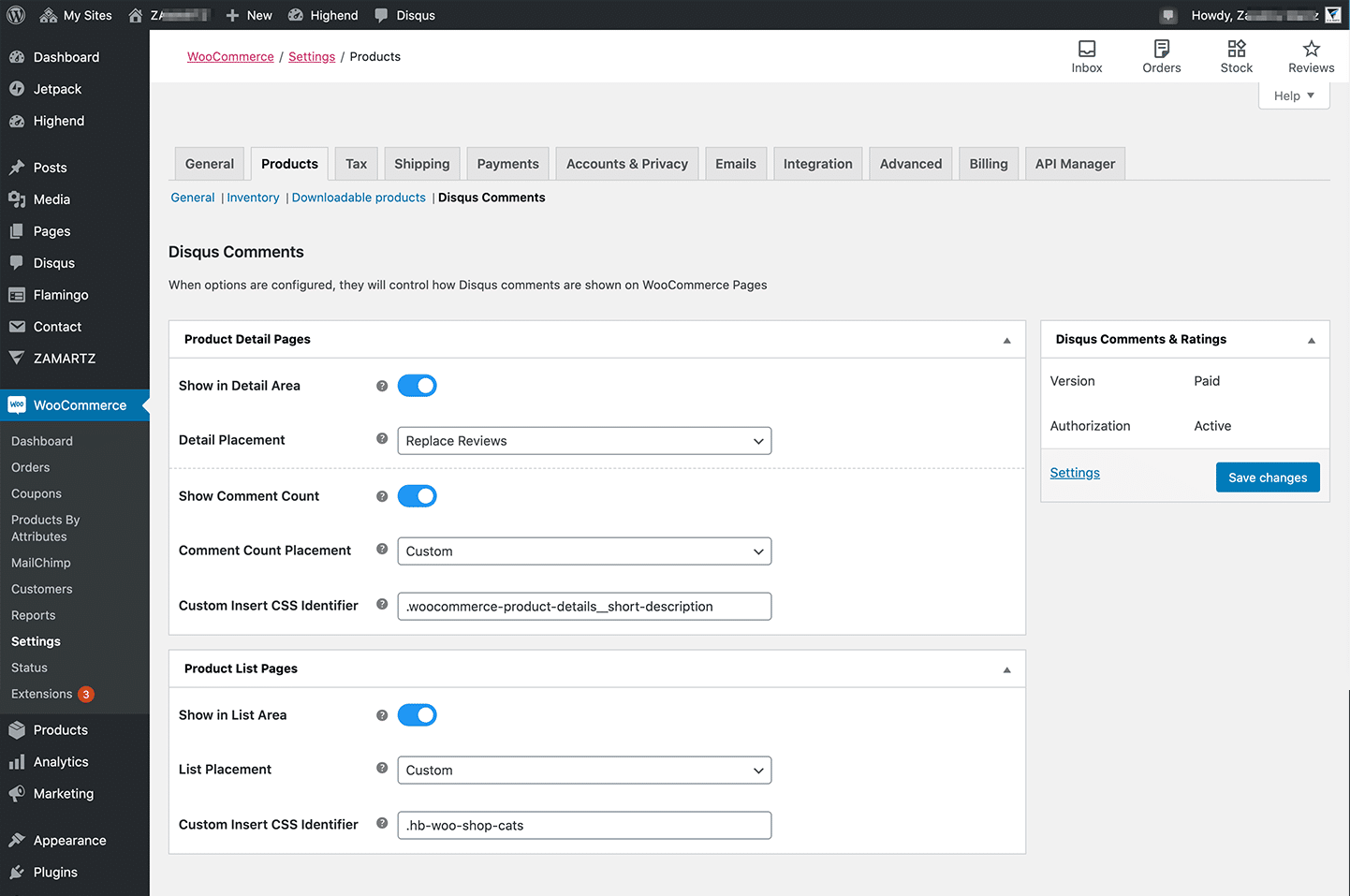Open the Jetpack sidebar icon
The height and width of the screenshot is (896, 1350).
coord(19,88)
